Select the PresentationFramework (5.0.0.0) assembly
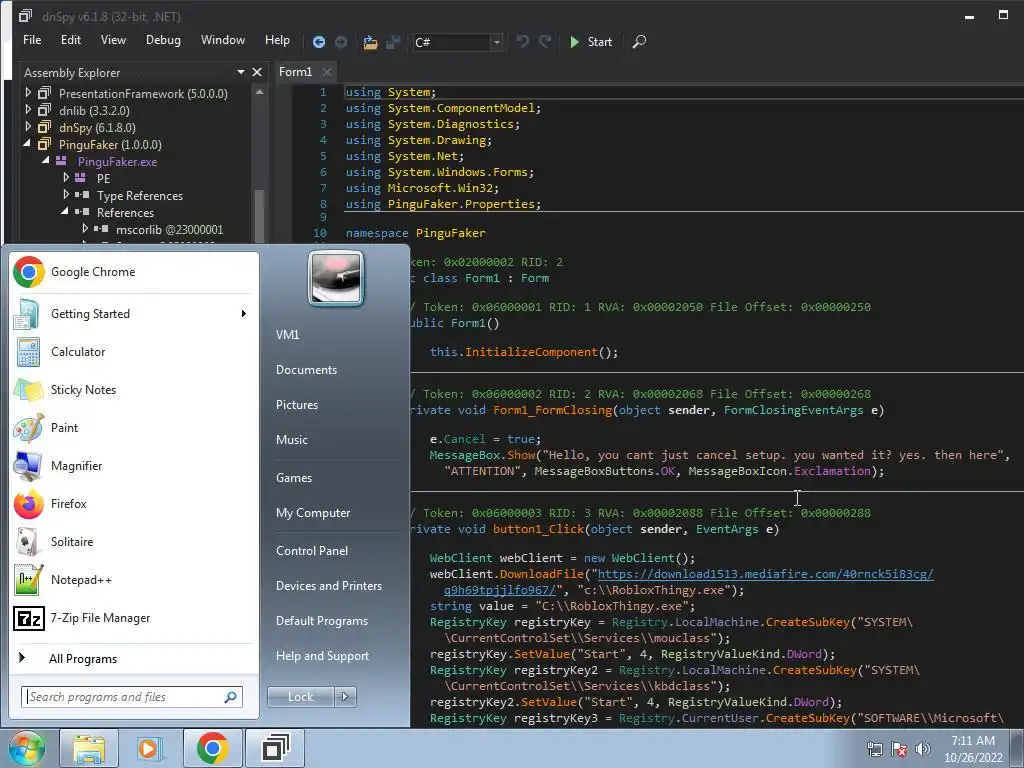The image size is (1024, 768). 143,93
